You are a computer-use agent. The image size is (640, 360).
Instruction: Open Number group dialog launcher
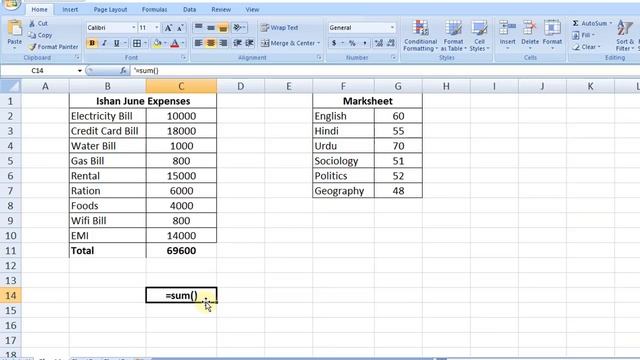[393, 58]
